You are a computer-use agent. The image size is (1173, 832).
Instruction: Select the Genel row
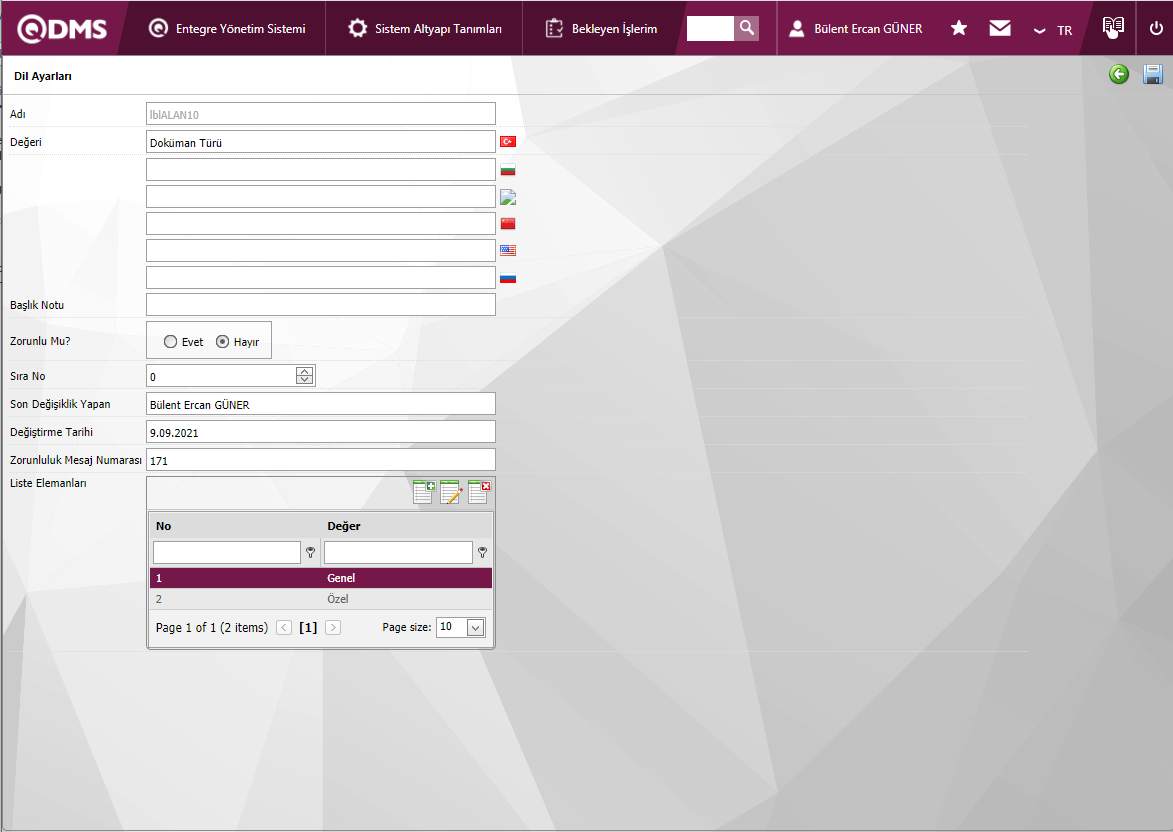pyautogui.click(x=321, y=578)
